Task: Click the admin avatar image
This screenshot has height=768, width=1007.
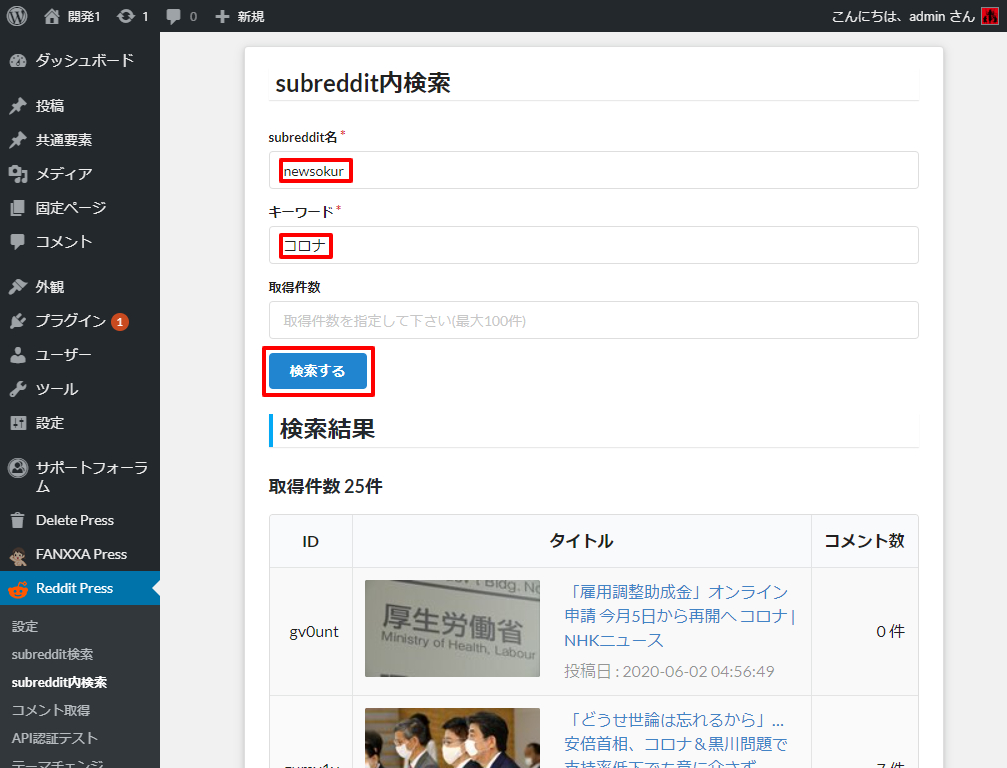Action: click(990, 16)
